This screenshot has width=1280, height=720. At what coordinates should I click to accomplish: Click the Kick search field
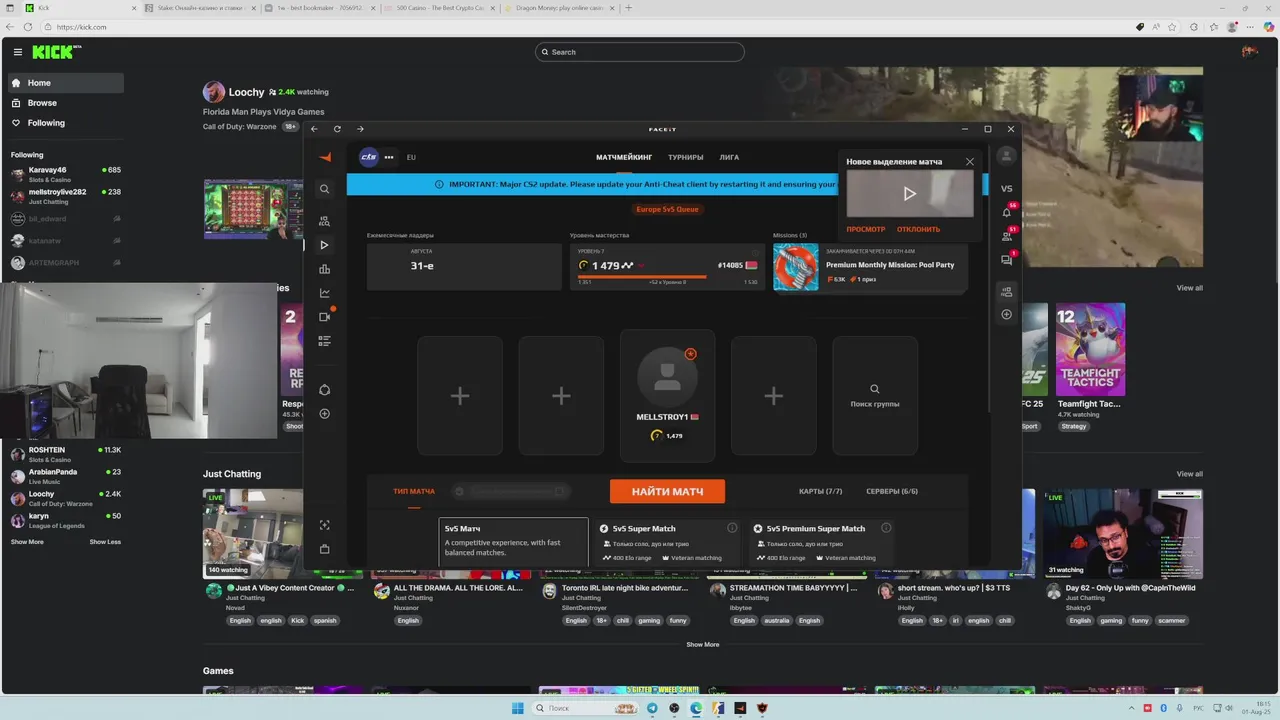pyautogui.click(x=640, y=52)
